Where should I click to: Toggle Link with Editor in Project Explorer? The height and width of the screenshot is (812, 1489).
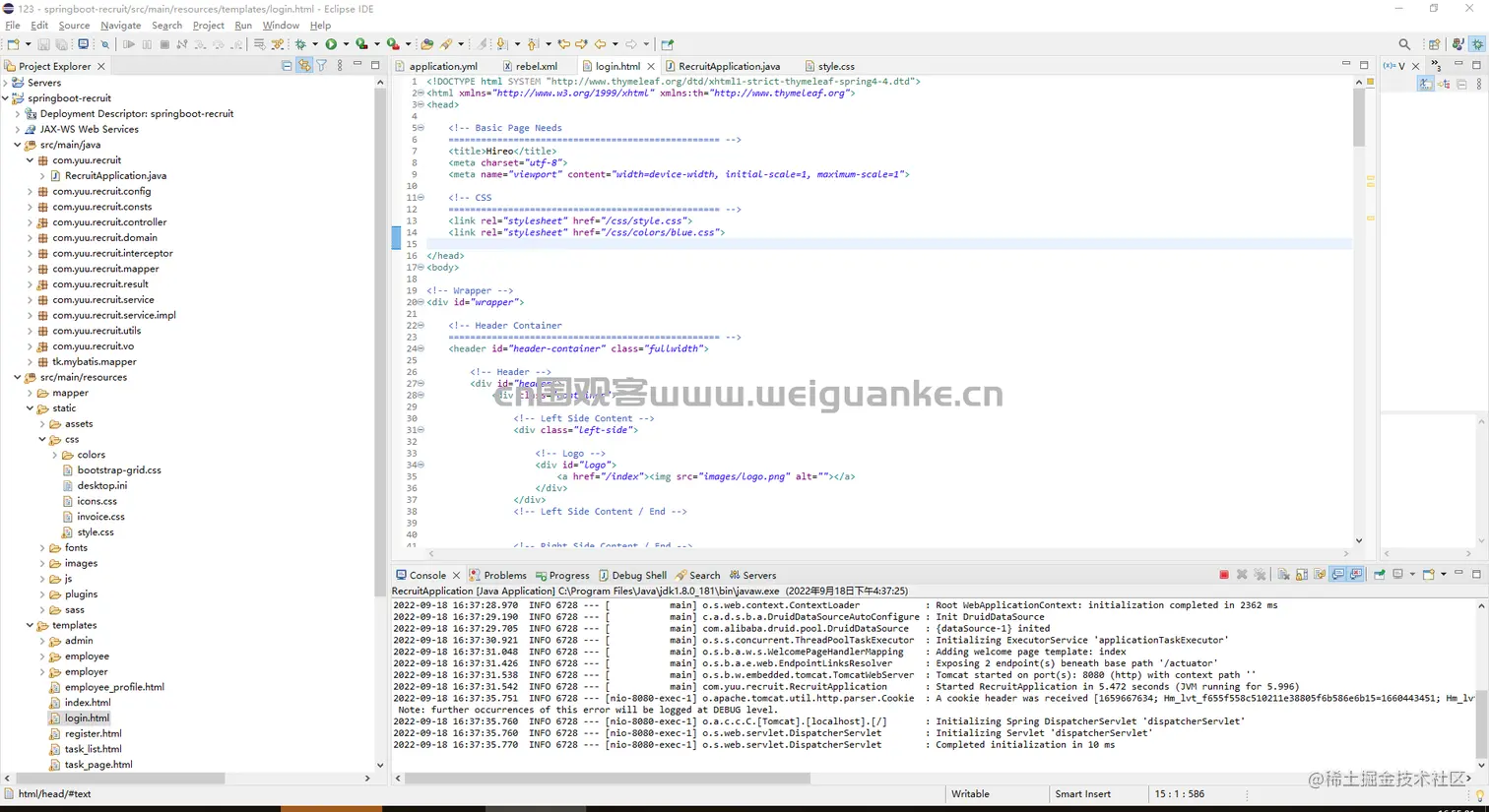click(x=304, y=66)
